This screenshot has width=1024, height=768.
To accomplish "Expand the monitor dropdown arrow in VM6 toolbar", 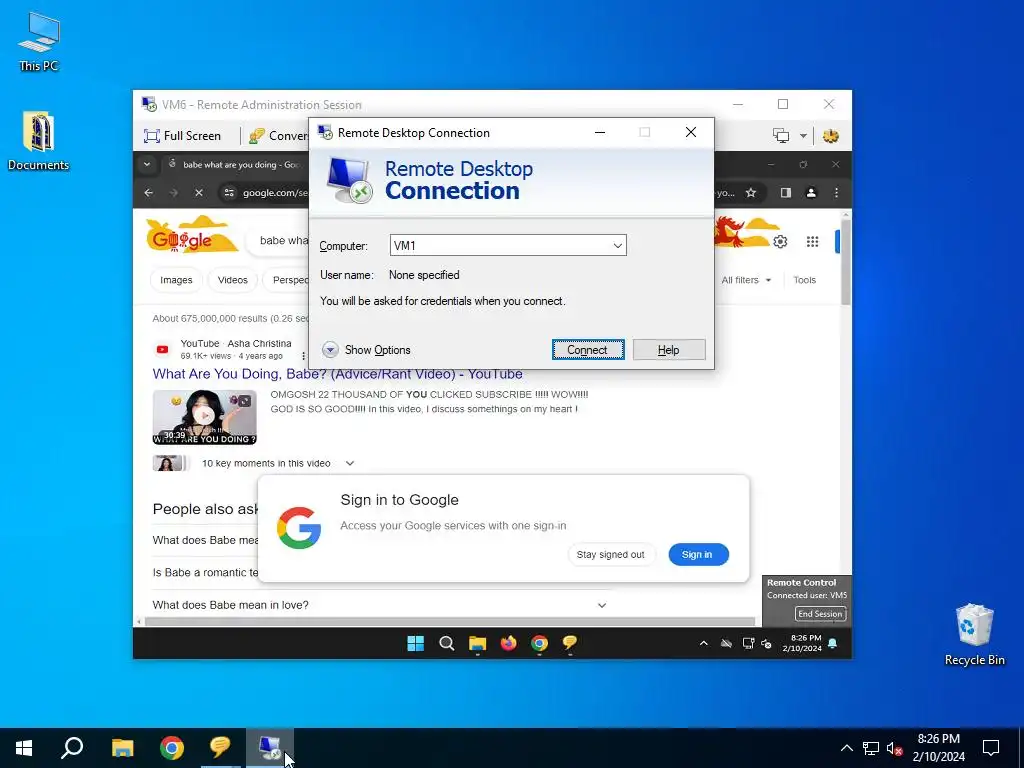I will coord(803,136).
